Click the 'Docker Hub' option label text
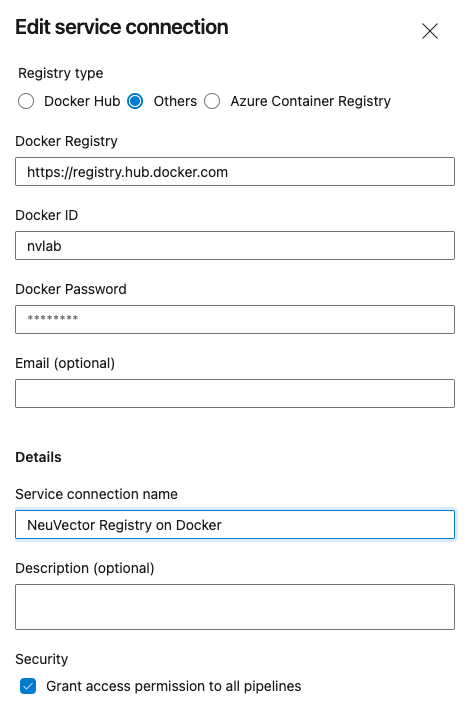 (x=82, y=101)
